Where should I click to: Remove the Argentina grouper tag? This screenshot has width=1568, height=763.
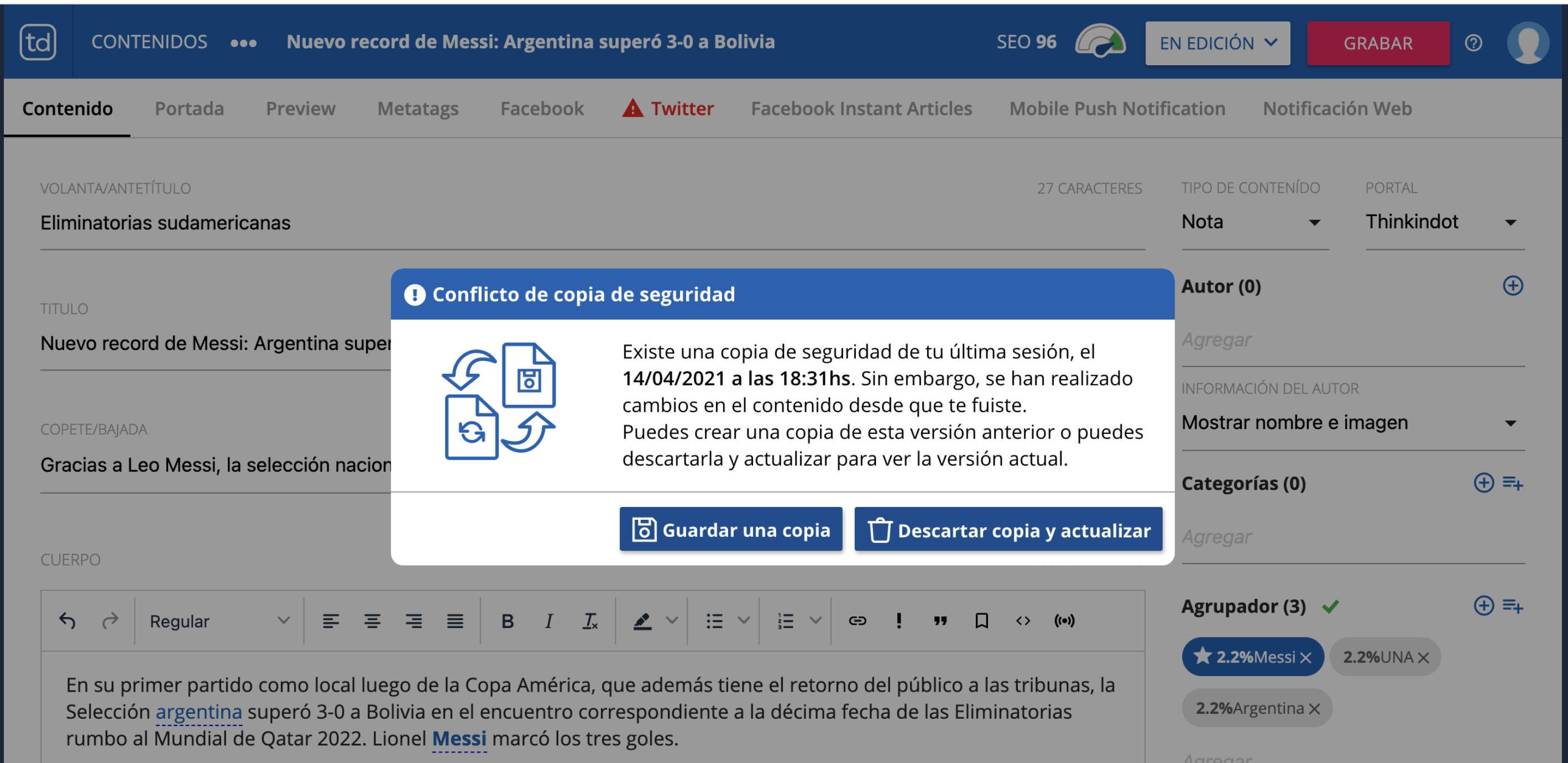(1314, 709)
